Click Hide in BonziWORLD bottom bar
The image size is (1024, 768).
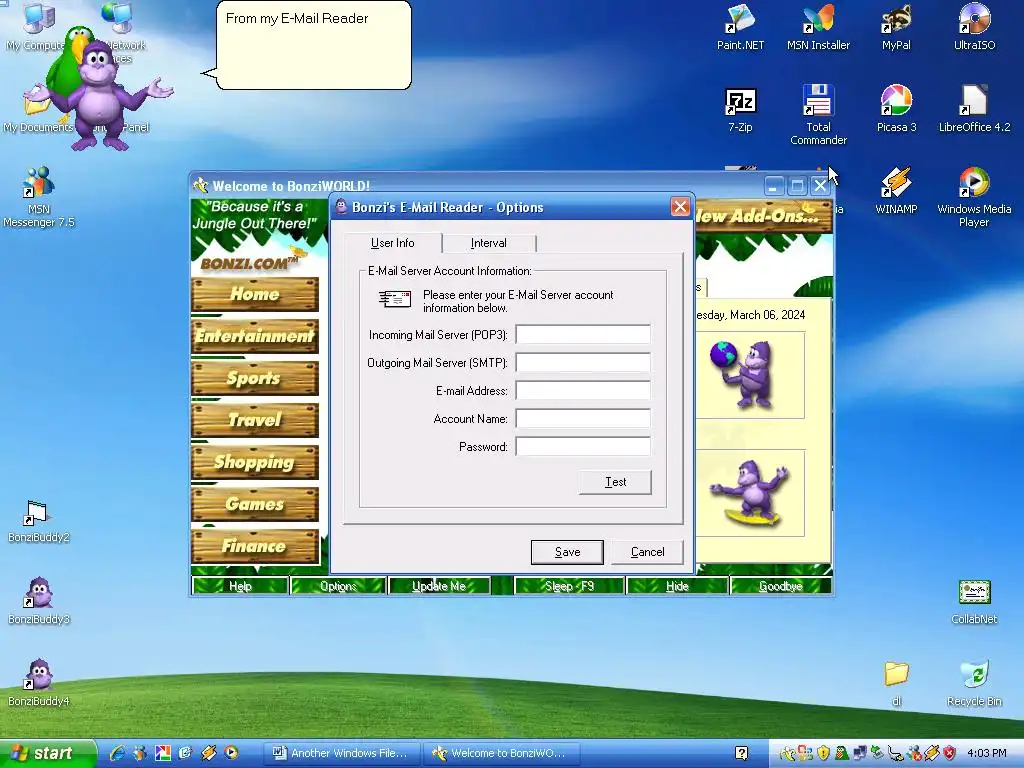[x=677, y=586]
